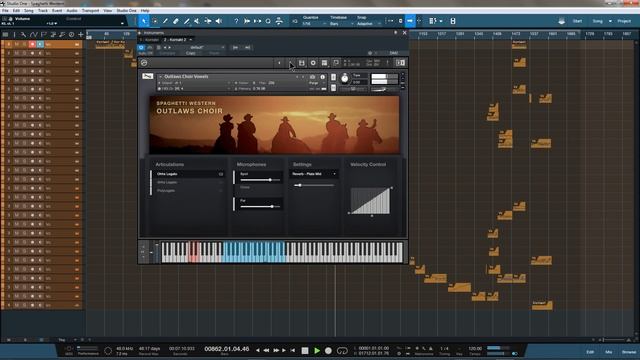Click the Fast Forward button in transport

click(276, 351)
